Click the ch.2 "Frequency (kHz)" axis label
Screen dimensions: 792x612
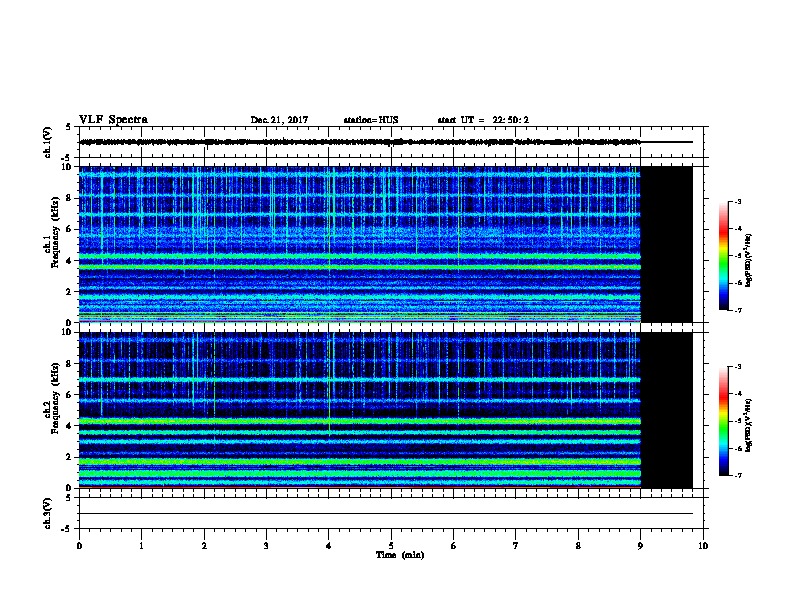click(55, 398)
